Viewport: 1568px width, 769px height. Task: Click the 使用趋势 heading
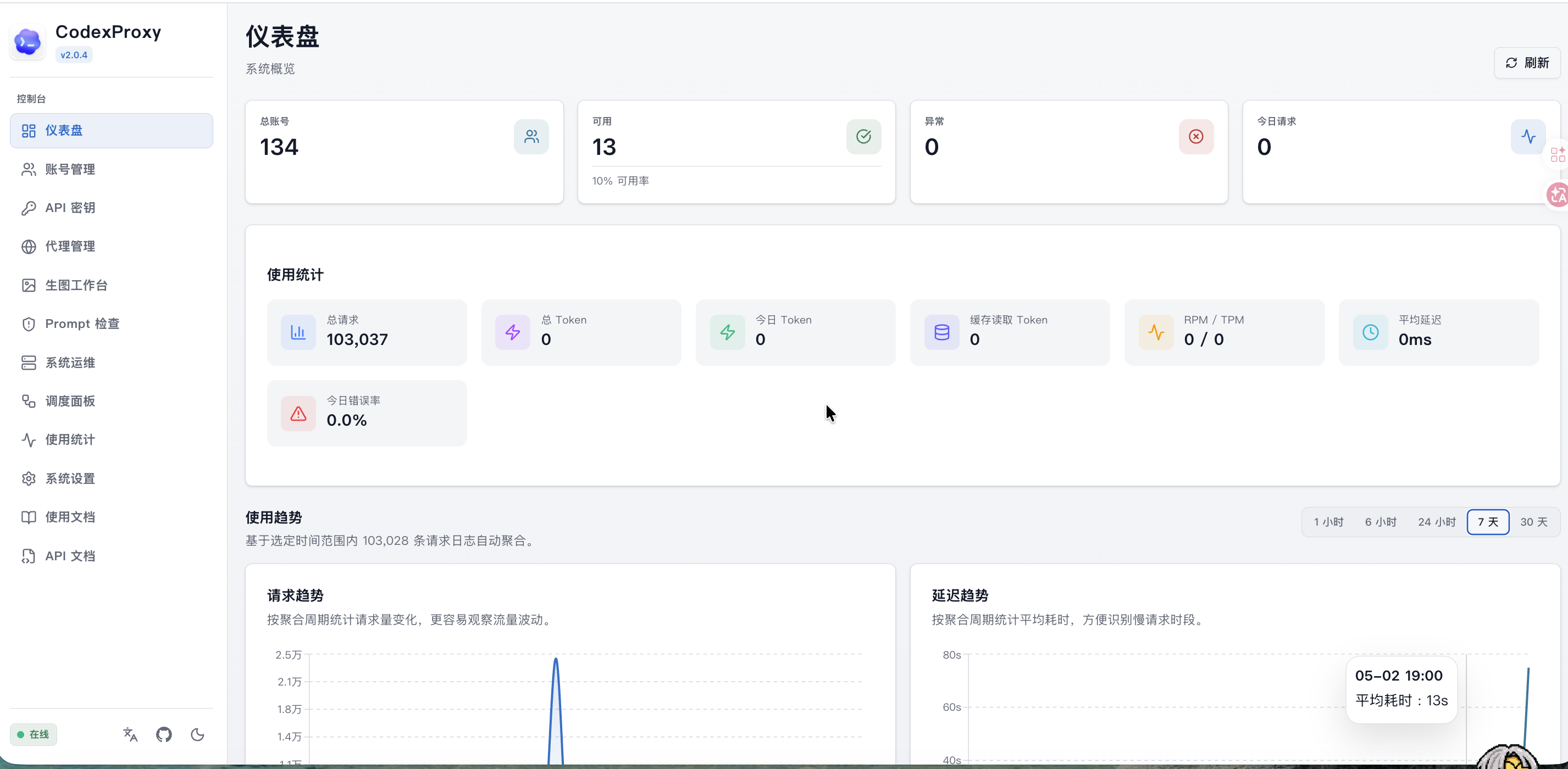[x=274, y=518]
